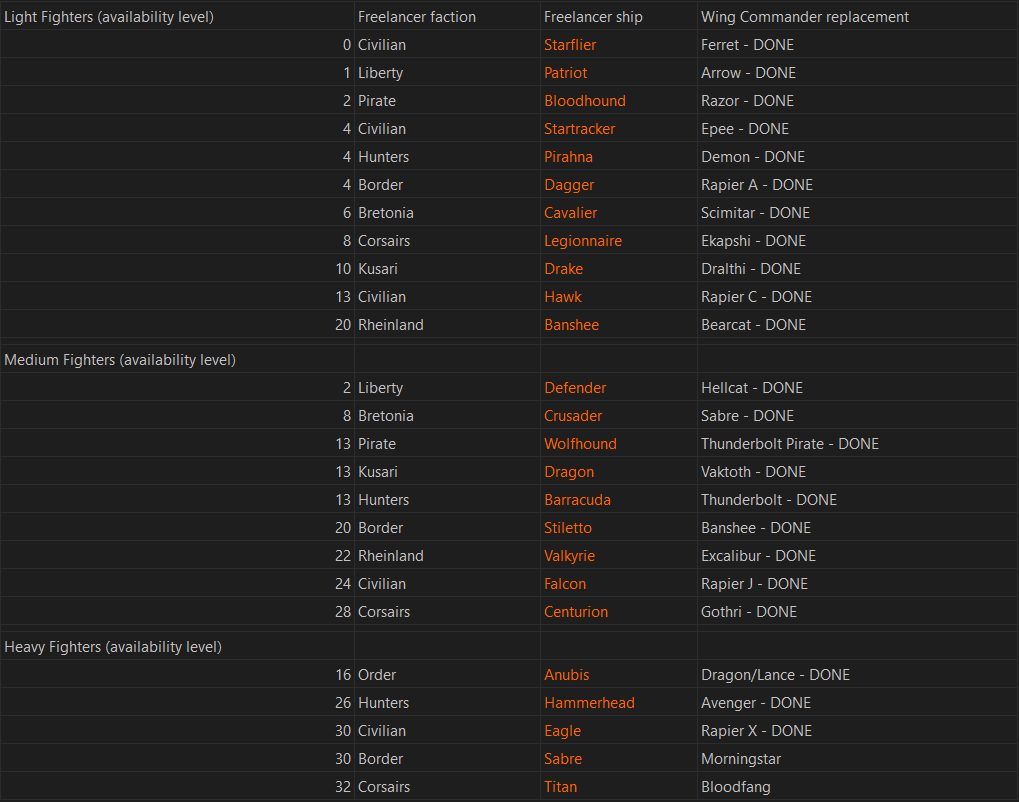This screenshot has height=802, width=1019.
Task: Select the Morningstar replacement cell
Action: click(x=741, y=759)
